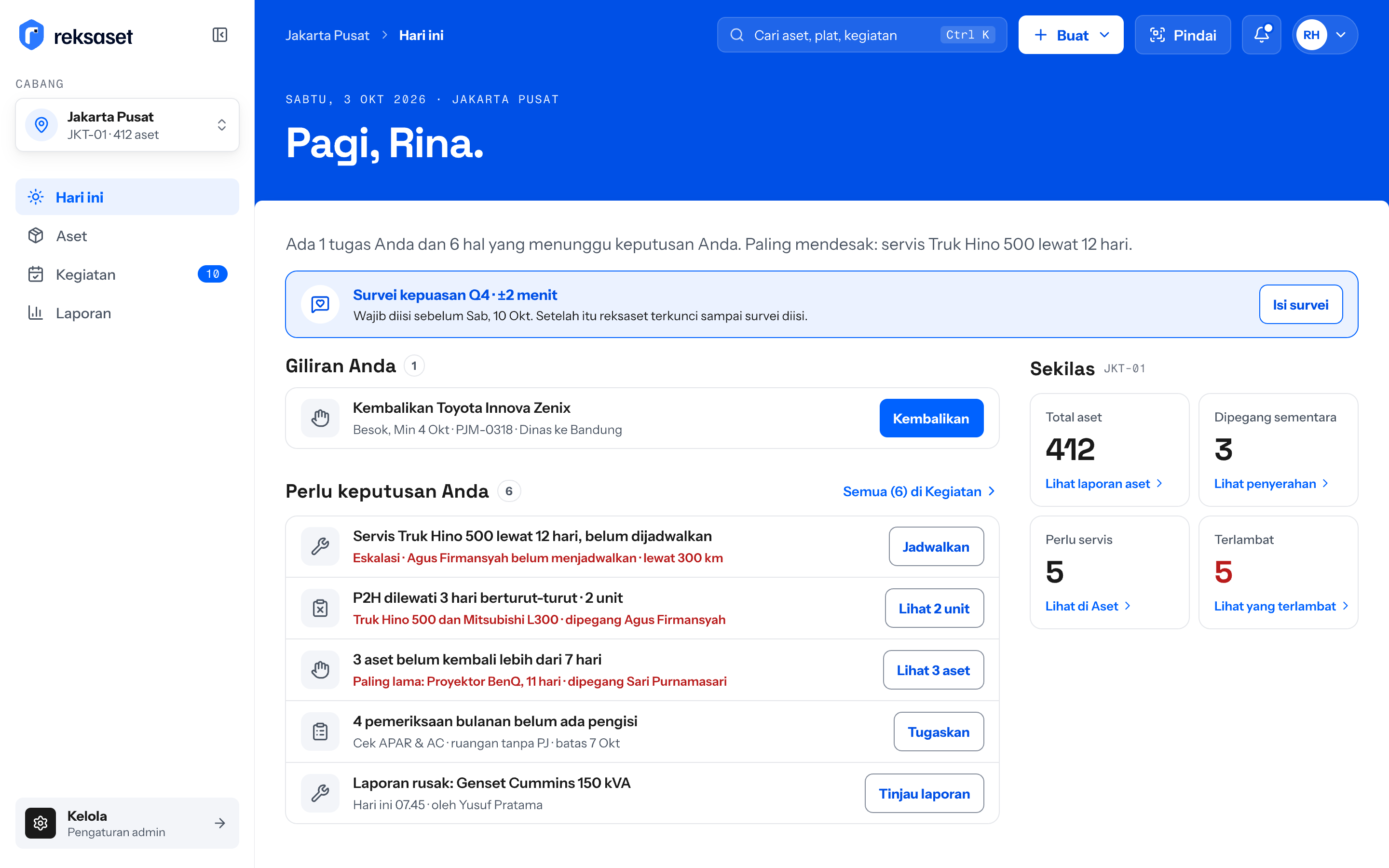Click the Survei kepuasan Q4 title
The height and width of the screenshot is (868, 1389).
(x=455, y=295)
